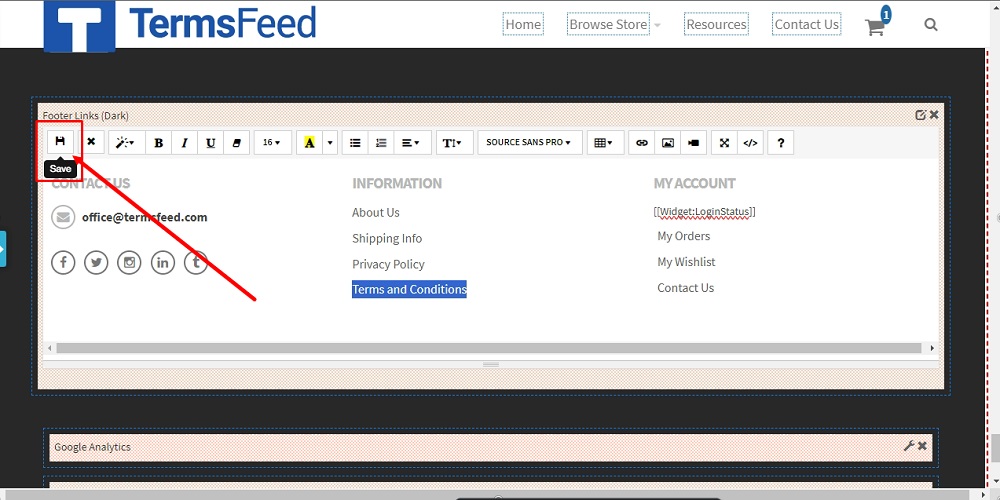Image resolution: width=1000 pixels, height=500 pixels.
Task: Open editor help with question mark
Action: (781, 142)
